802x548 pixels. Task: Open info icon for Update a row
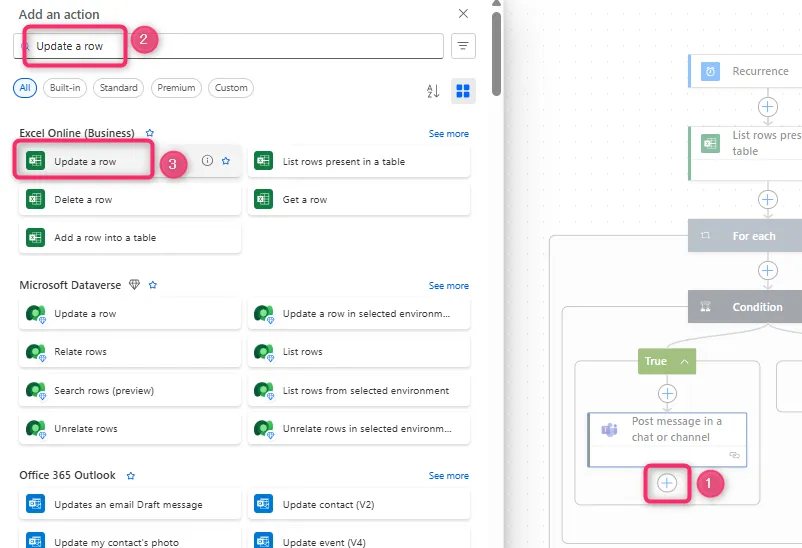point(208,161)
